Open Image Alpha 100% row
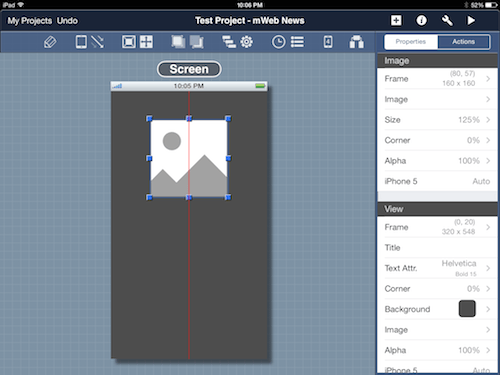500x375 pixels. (437, 161)
